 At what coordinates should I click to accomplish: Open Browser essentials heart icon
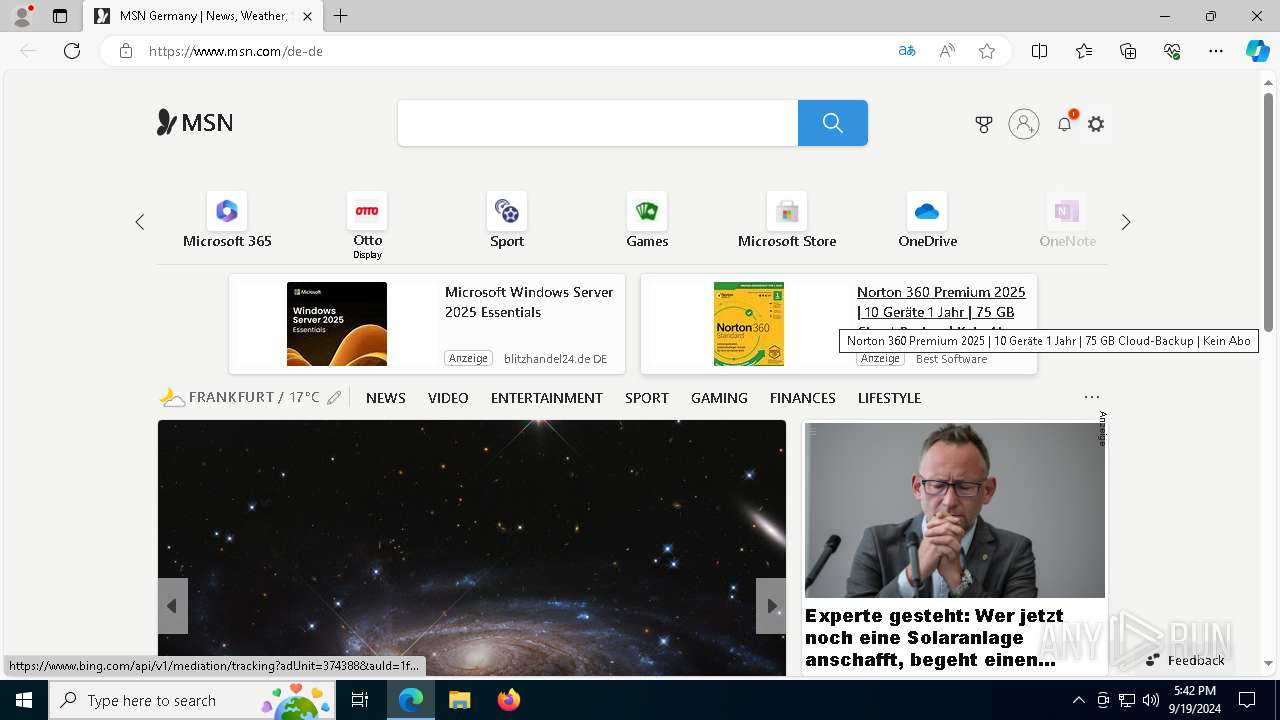pyautogui.click(x=1172, y=51)
